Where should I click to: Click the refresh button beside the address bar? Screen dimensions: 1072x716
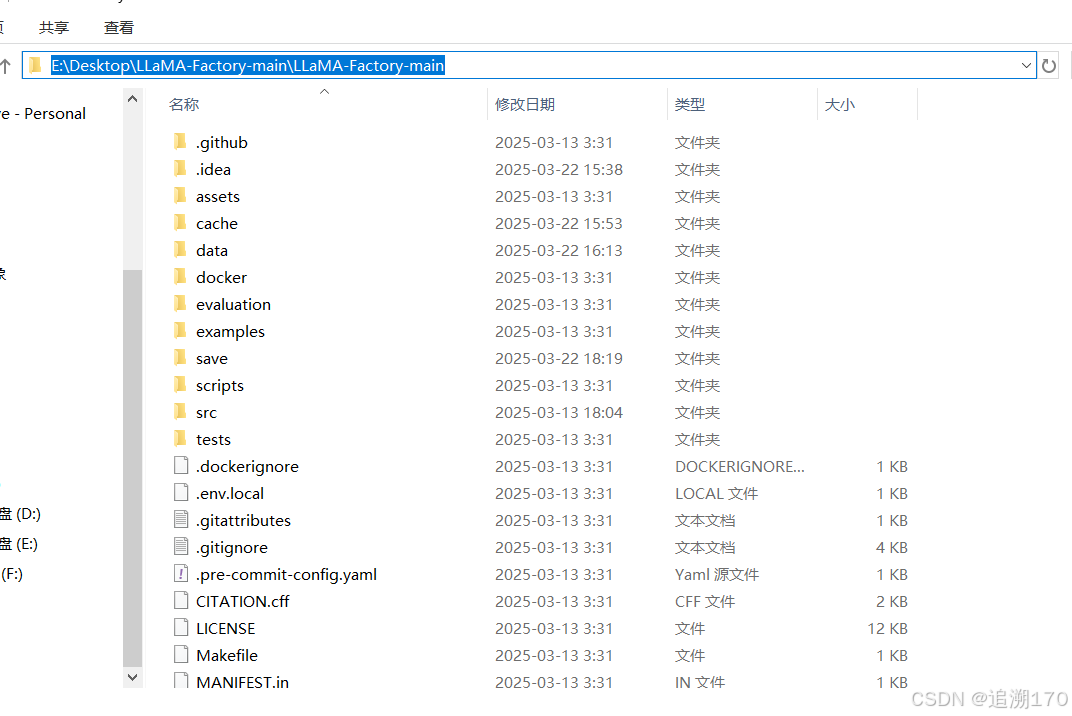coord(1049,66)
